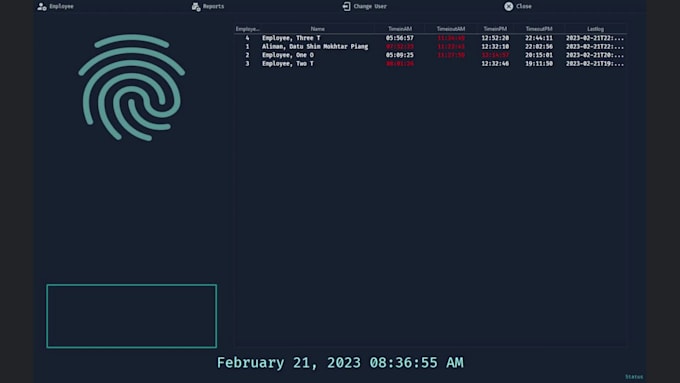Click the TimeoutPM value 22:02:56
Image resolution: width=680 pixels, height=383 pixels.
(x=539, y=47)
